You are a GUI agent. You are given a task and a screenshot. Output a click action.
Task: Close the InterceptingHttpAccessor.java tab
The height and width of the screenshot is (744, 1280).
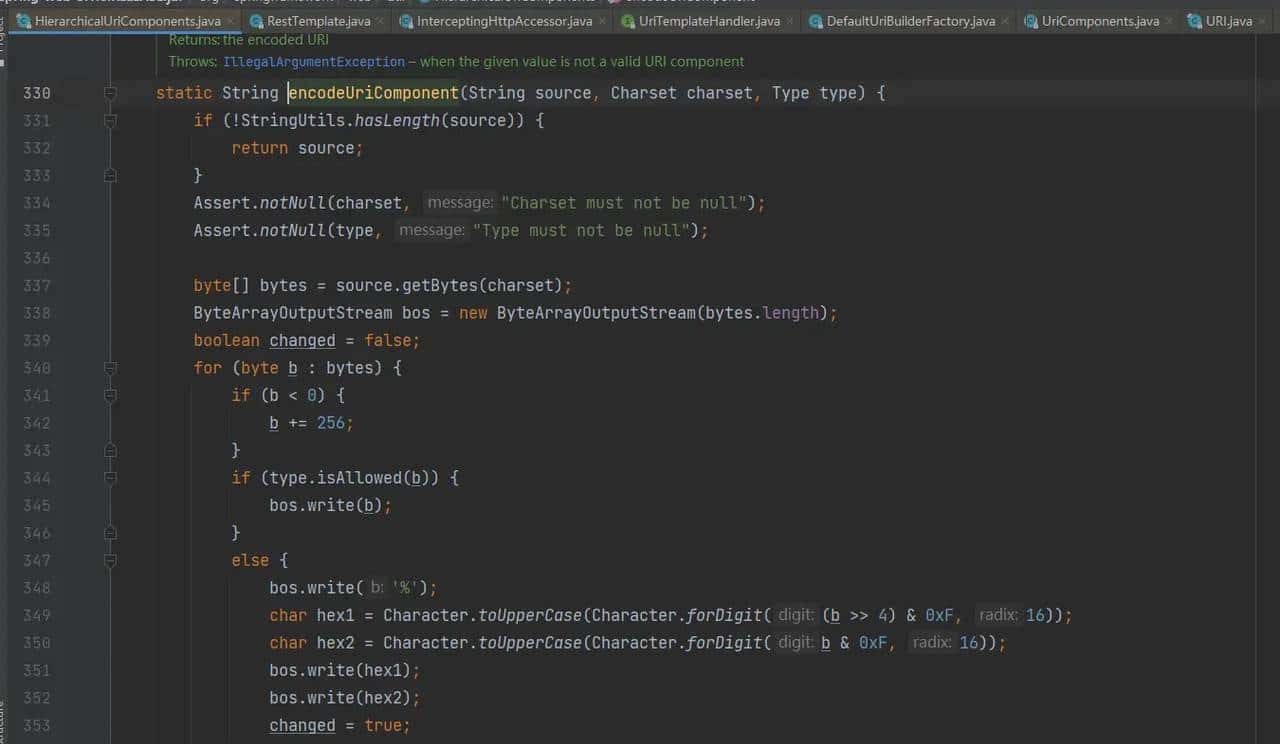pos(602,20)
